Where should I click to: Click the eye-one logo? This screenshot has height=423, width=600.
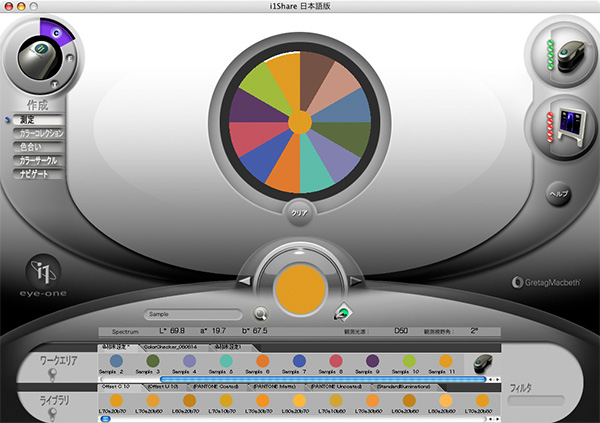[43, 275]
